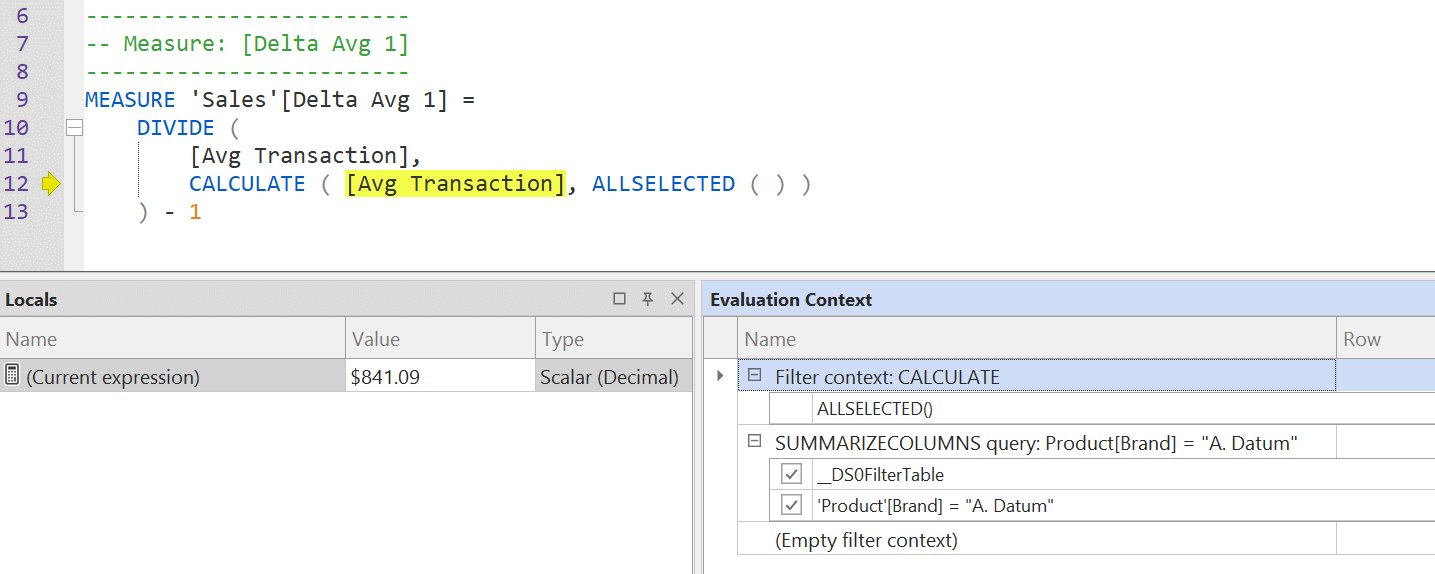Uncheck the 'Product'[Brand] = "A. Datum" filter
This screenshot has width=1435, height=574.
click(792, 506)
